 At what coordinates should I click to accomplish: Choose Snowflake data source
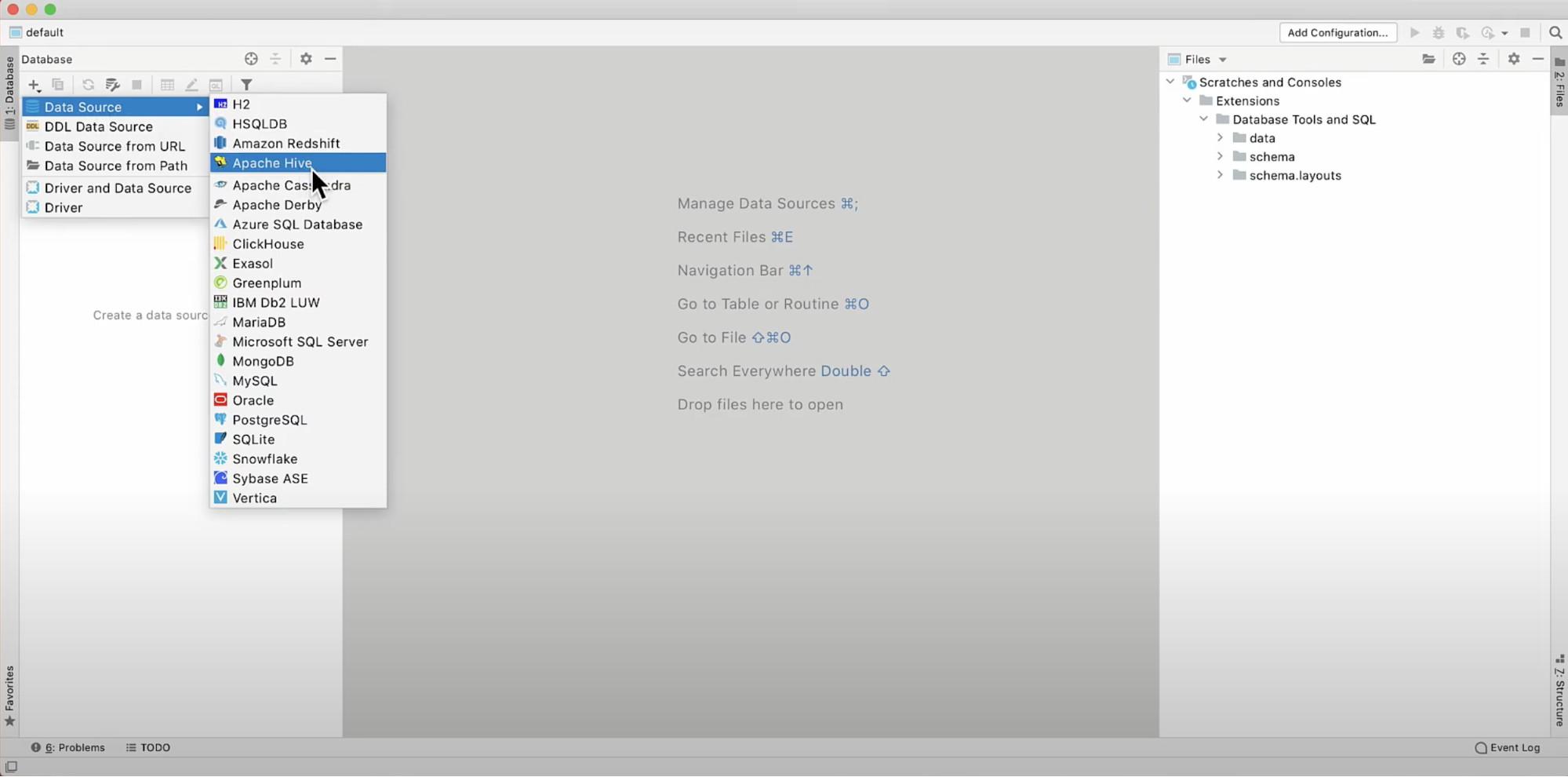(x=298, y=459)
